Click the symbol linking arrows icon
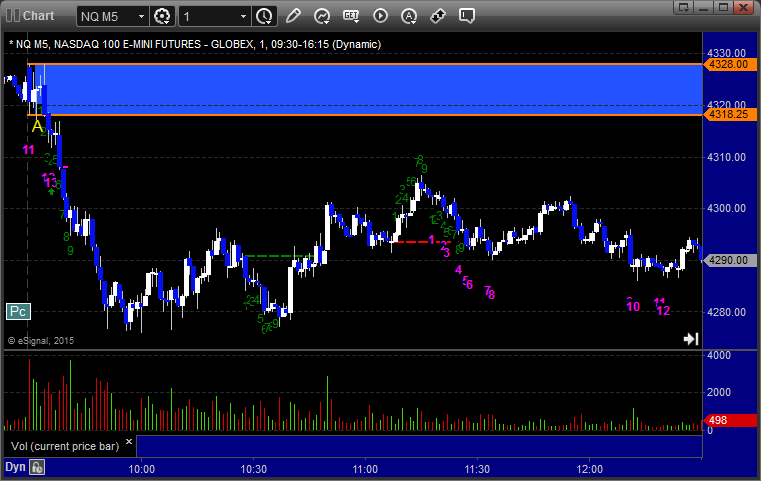The image size is (761, 481). click(x=438, y=16)
